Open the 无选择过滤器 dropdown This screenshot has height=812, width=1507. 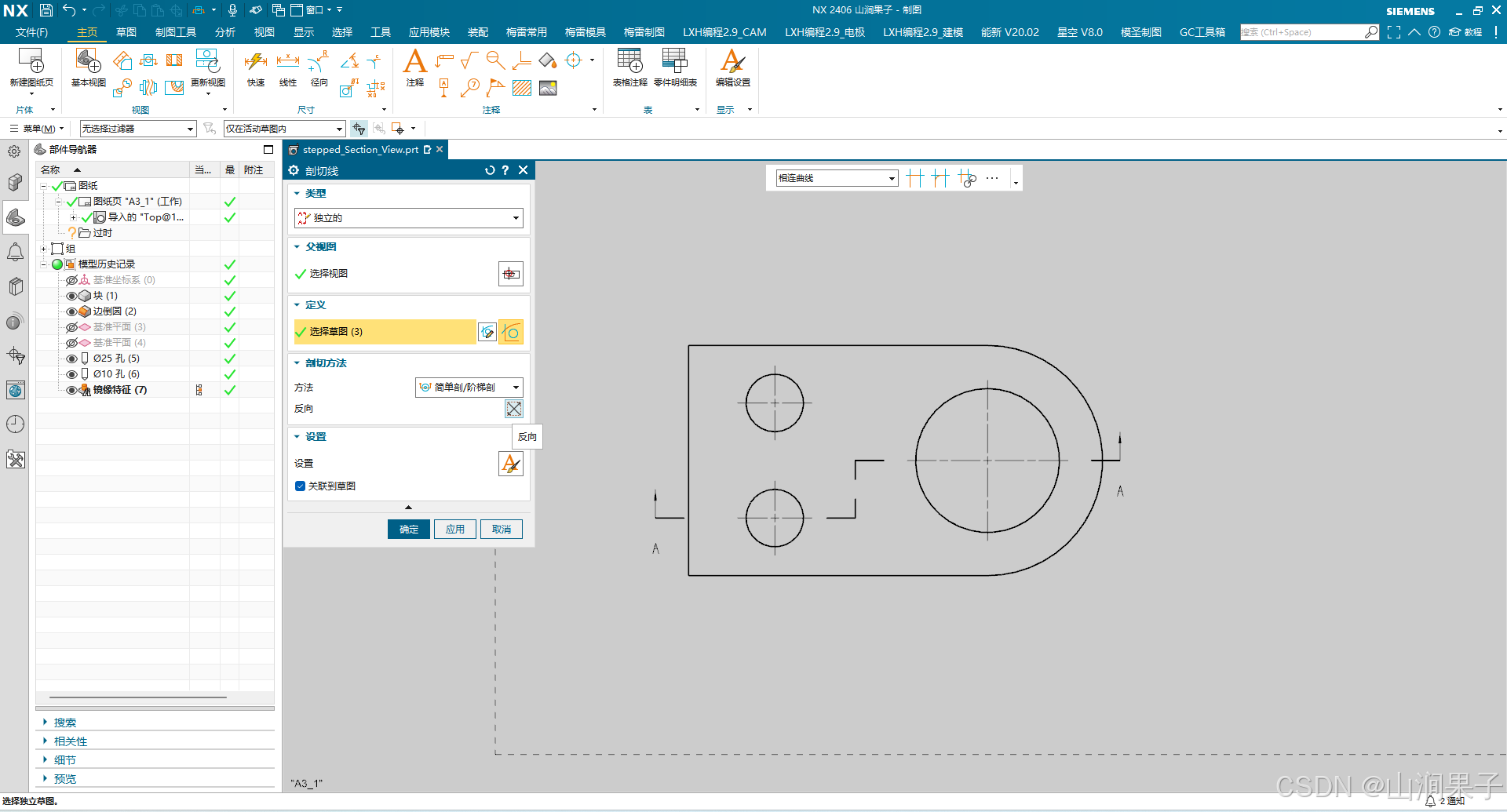(x=137, y=129)
